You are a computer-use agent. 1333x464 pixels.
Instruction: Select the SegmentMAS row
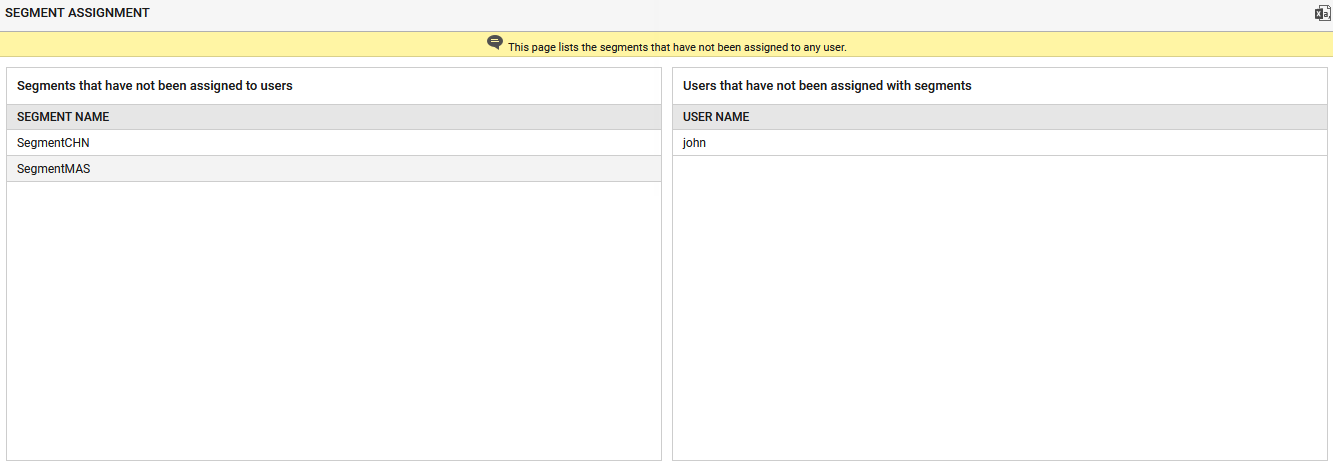[x=334, y=169]
